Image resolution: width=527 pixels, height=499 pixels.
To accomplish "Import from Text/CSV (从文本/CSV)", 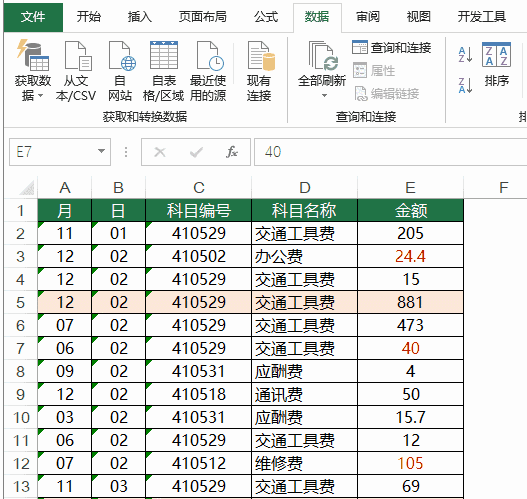I will [76, 71].
